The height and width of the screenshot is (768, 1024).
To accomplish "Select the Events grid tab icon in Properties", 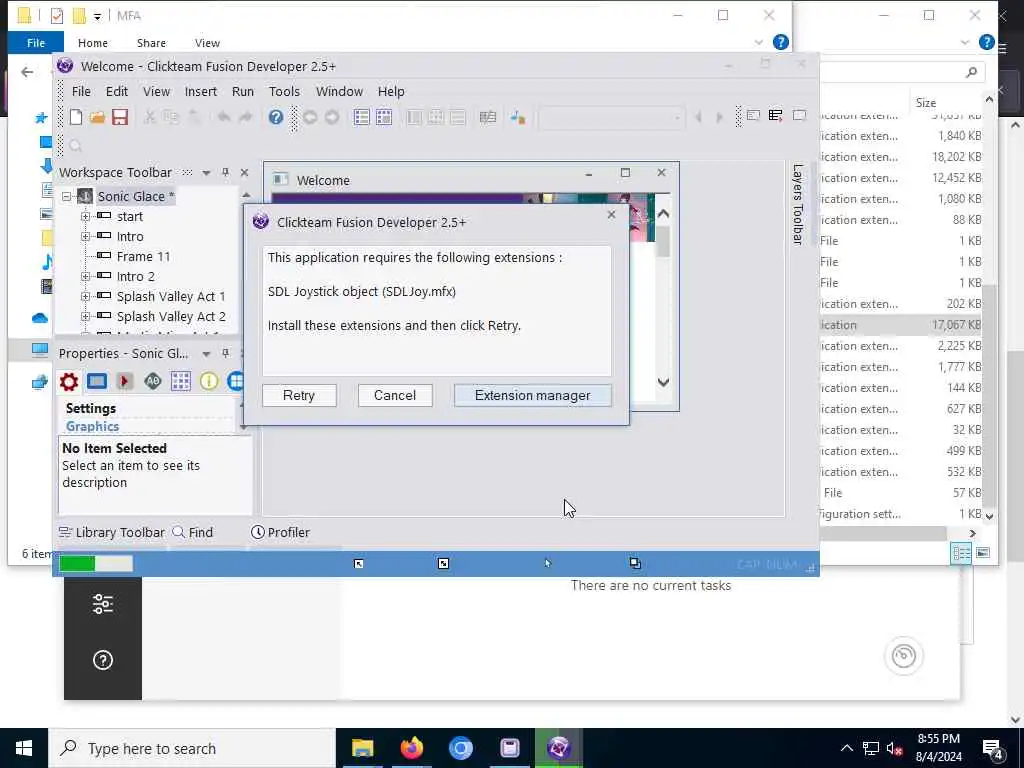I will (x=181, y=381).
